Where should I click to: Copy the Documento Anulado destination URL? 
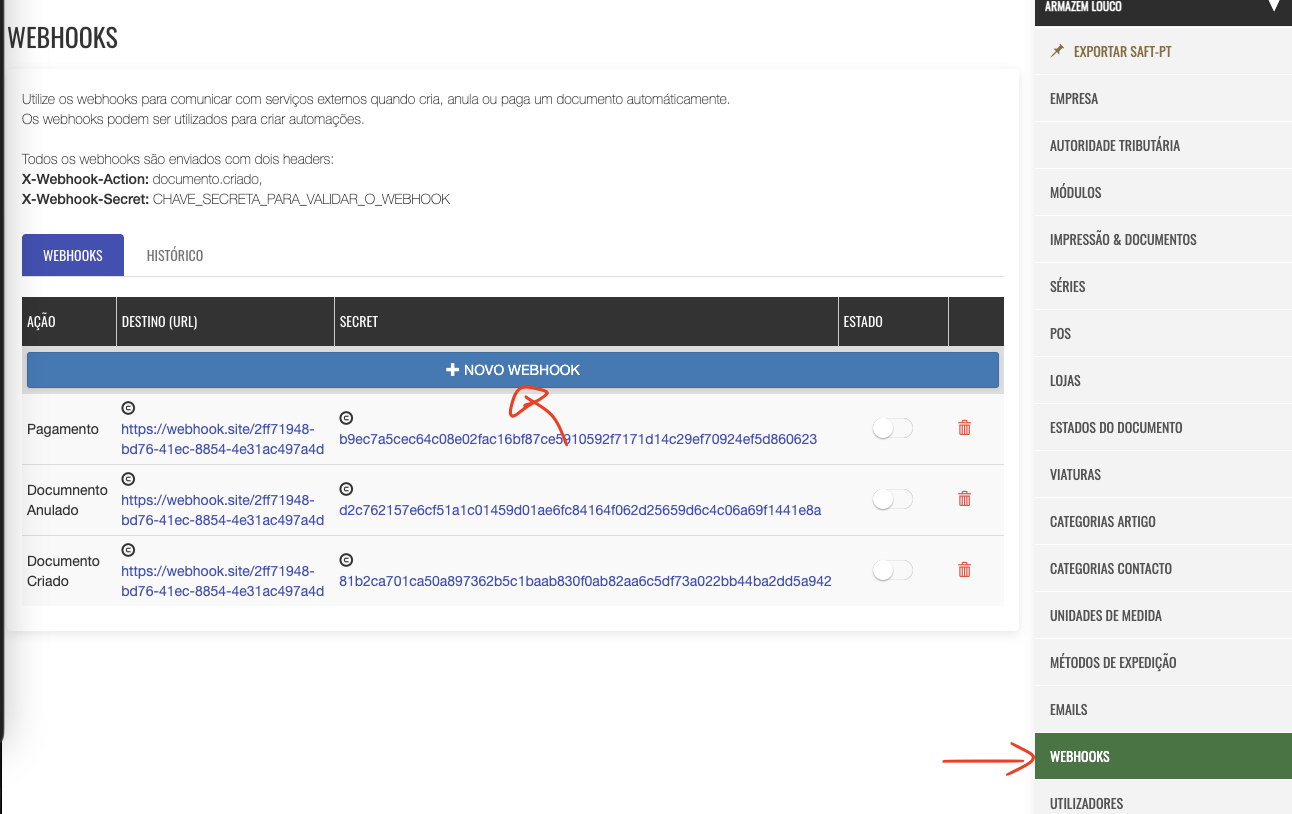[128, 479]
